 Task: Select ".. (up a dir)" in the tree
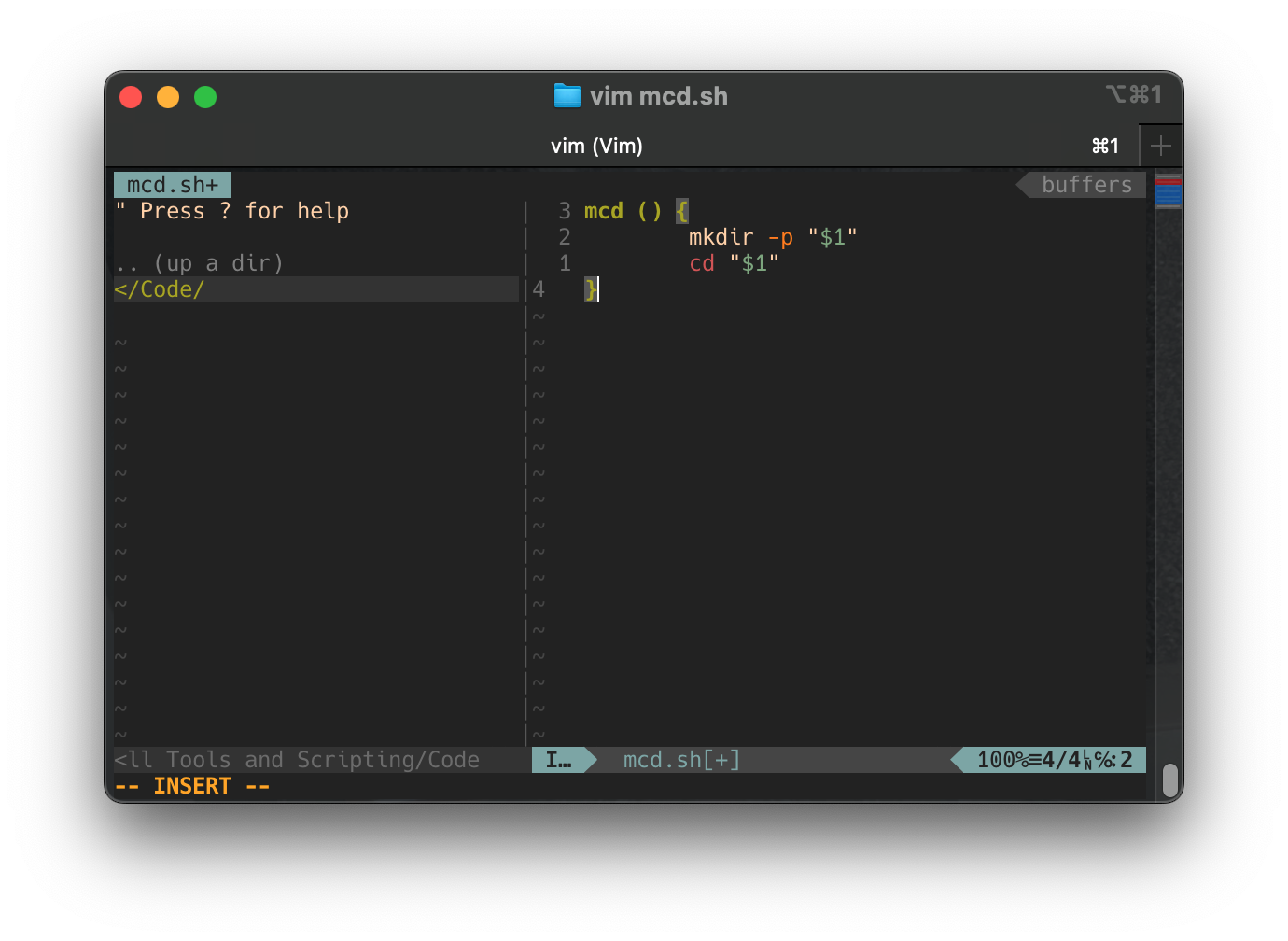199,262
